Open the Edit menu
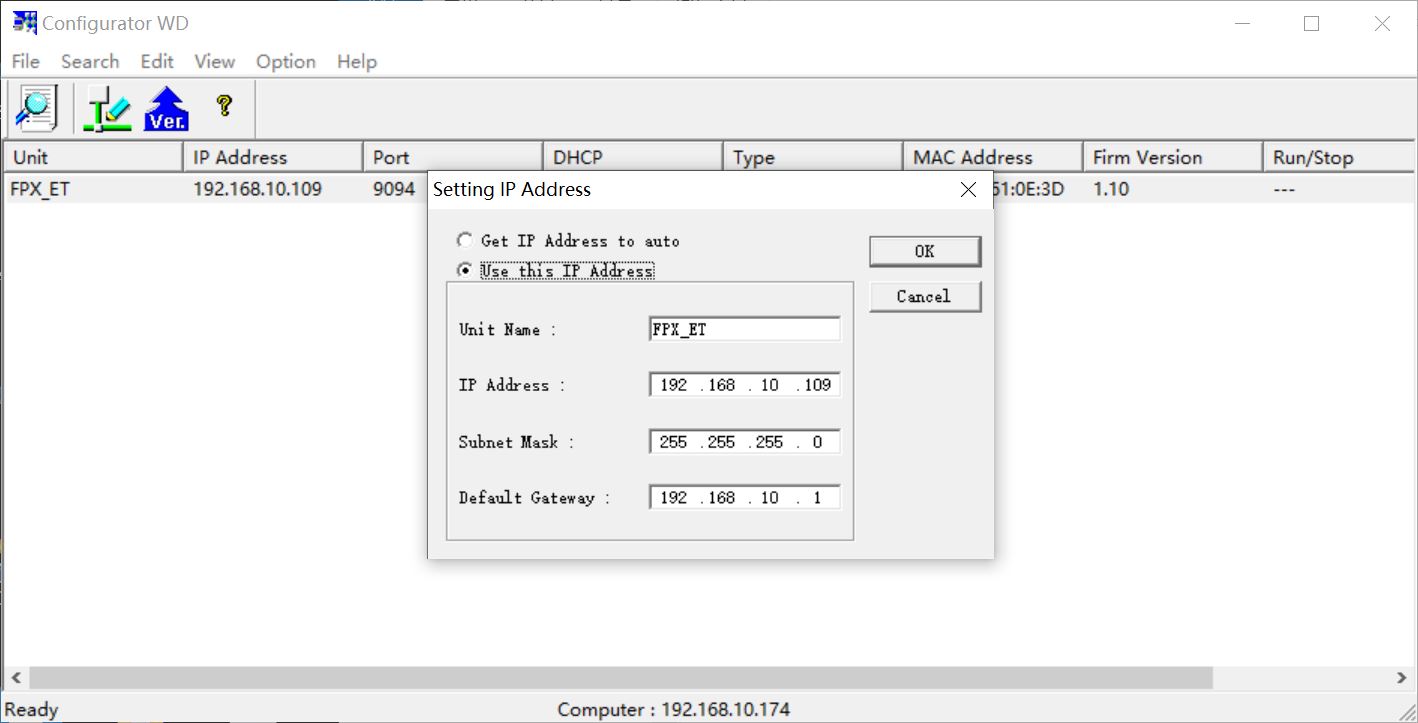Viewport: 1418px width, 723px height. pyautogui.click(x=157, y=62)
